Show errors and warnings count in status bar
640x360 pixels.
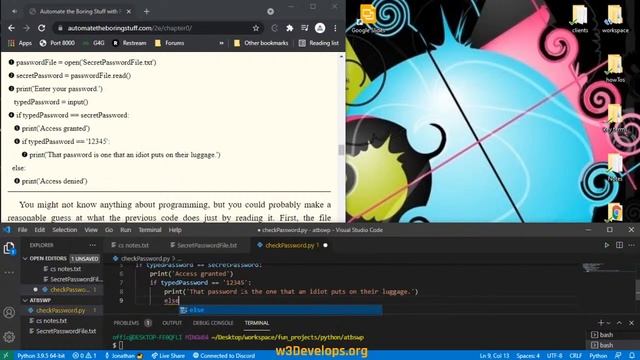(84, 356)
